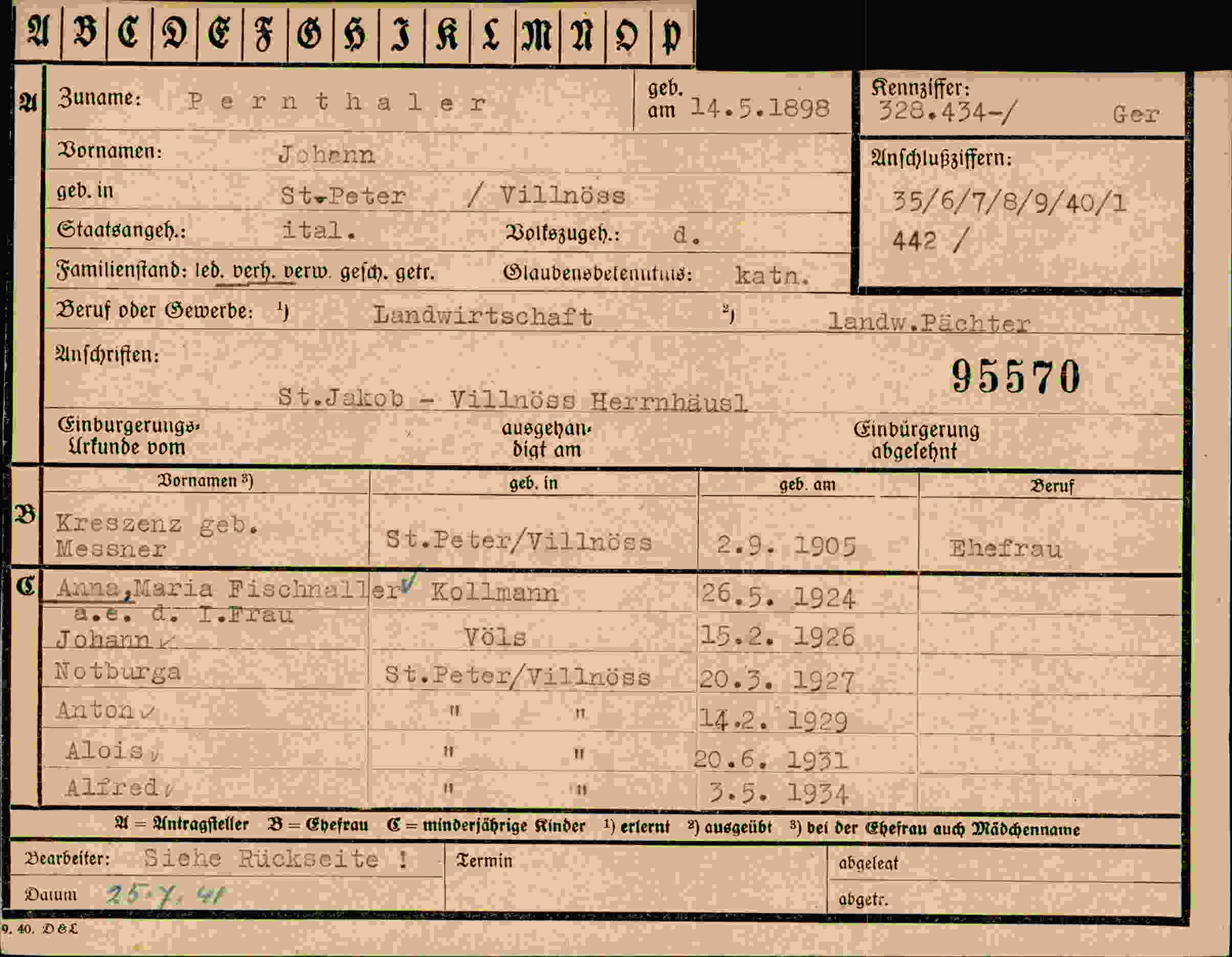This screenshot has width=1232, height=957.
Task: Click the child name 'Notburga'
Action: click(x=118, y=671)
